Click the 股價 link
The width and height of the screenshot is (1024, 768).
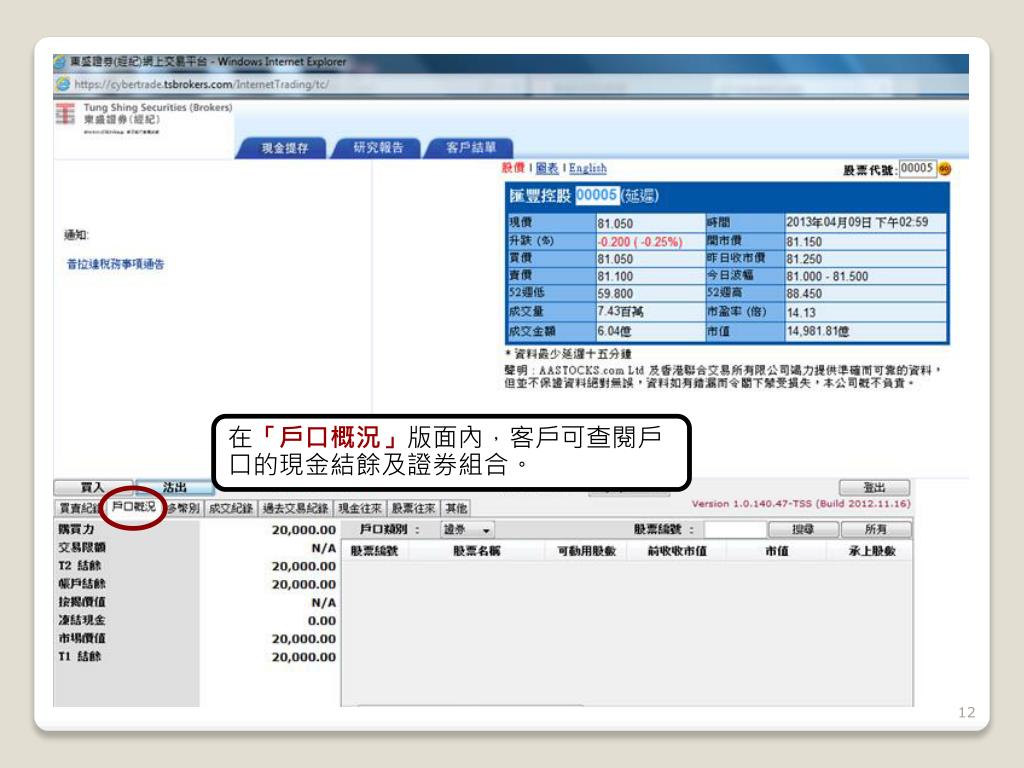coord(513,168)
